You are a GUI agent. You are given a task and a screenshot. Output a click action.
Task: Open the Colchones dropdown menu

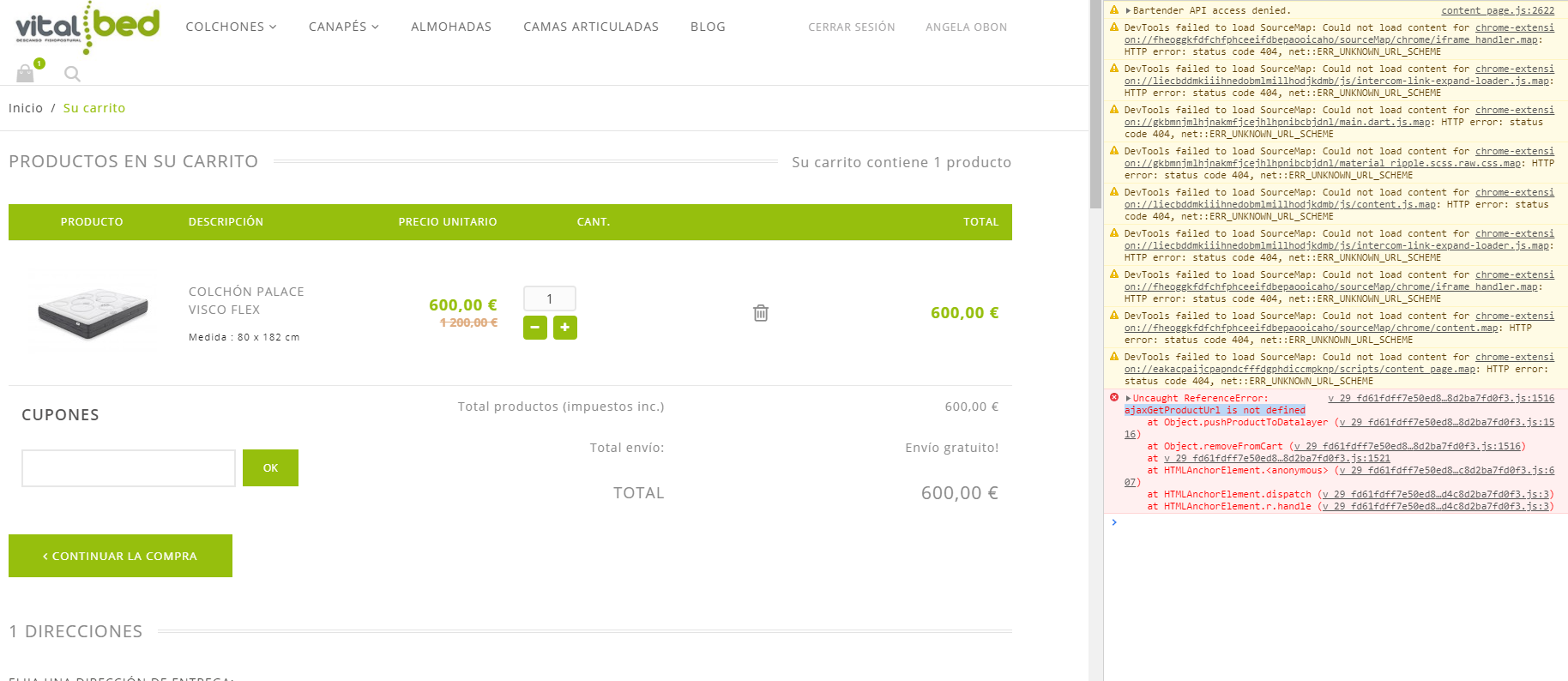(x=231, y=27)
